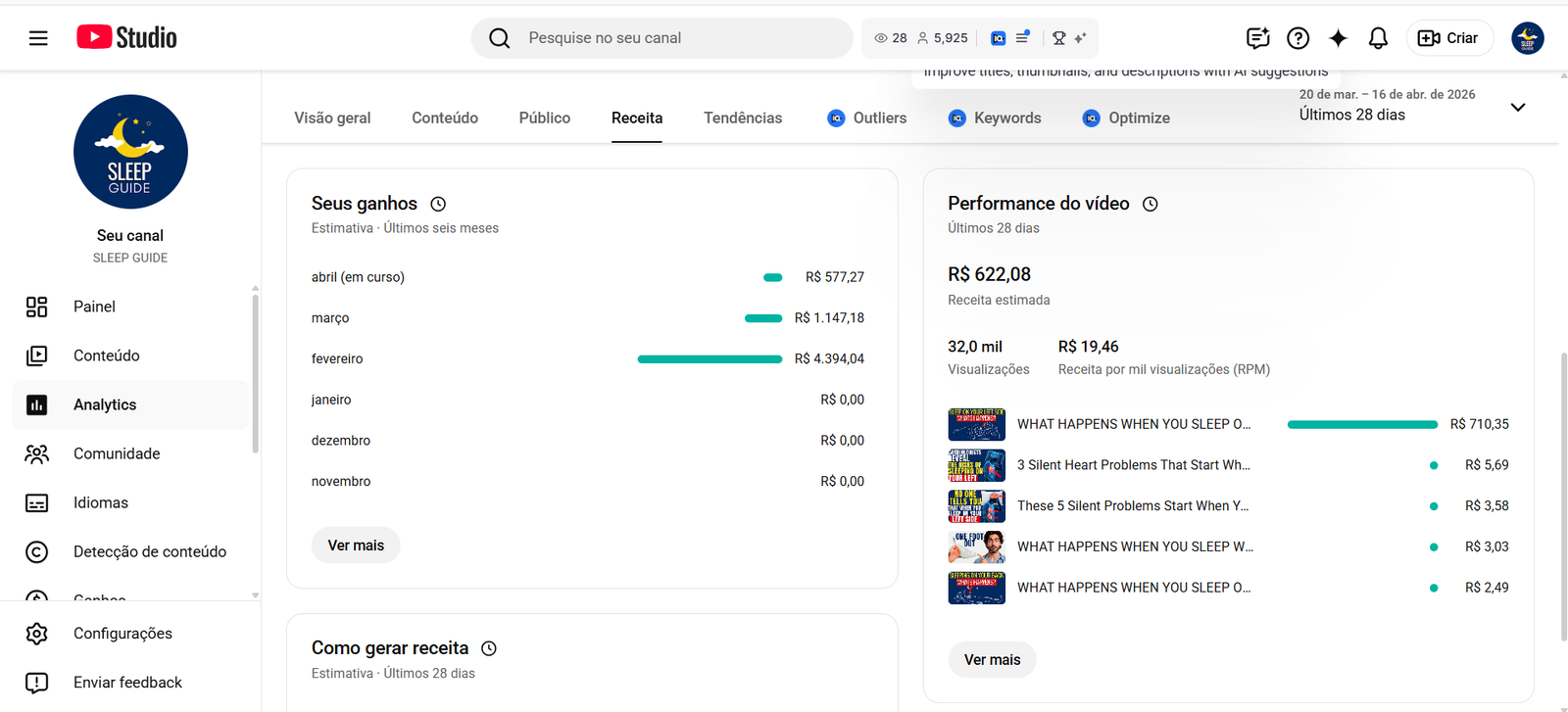Viewport: 1568px width, 712px height.
Task: Open the Painel dashboard in the sidebar
Action: pyautogui.click(x=94, y=307)
